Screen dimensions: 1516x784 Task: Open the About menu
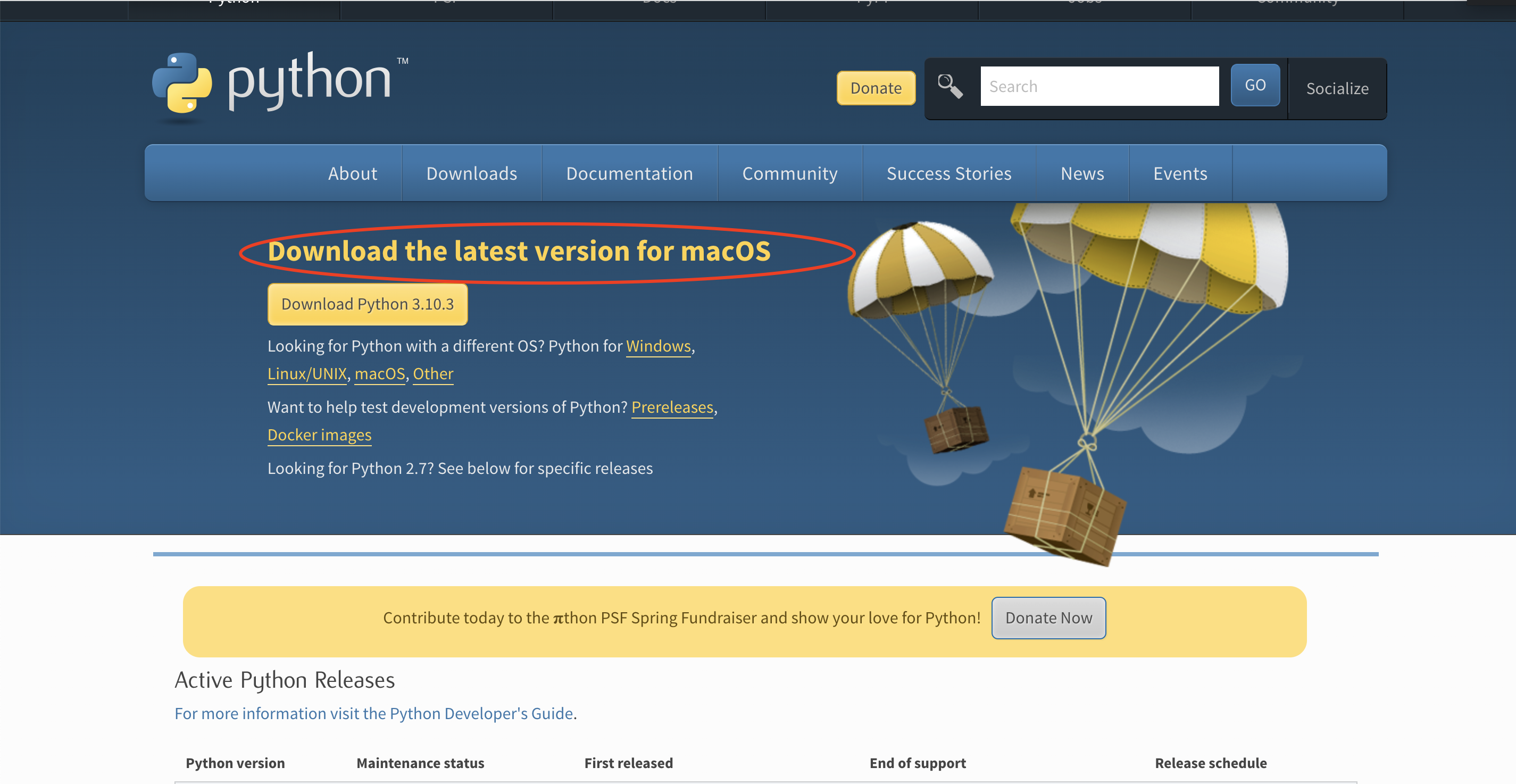[x=352, y=173]
